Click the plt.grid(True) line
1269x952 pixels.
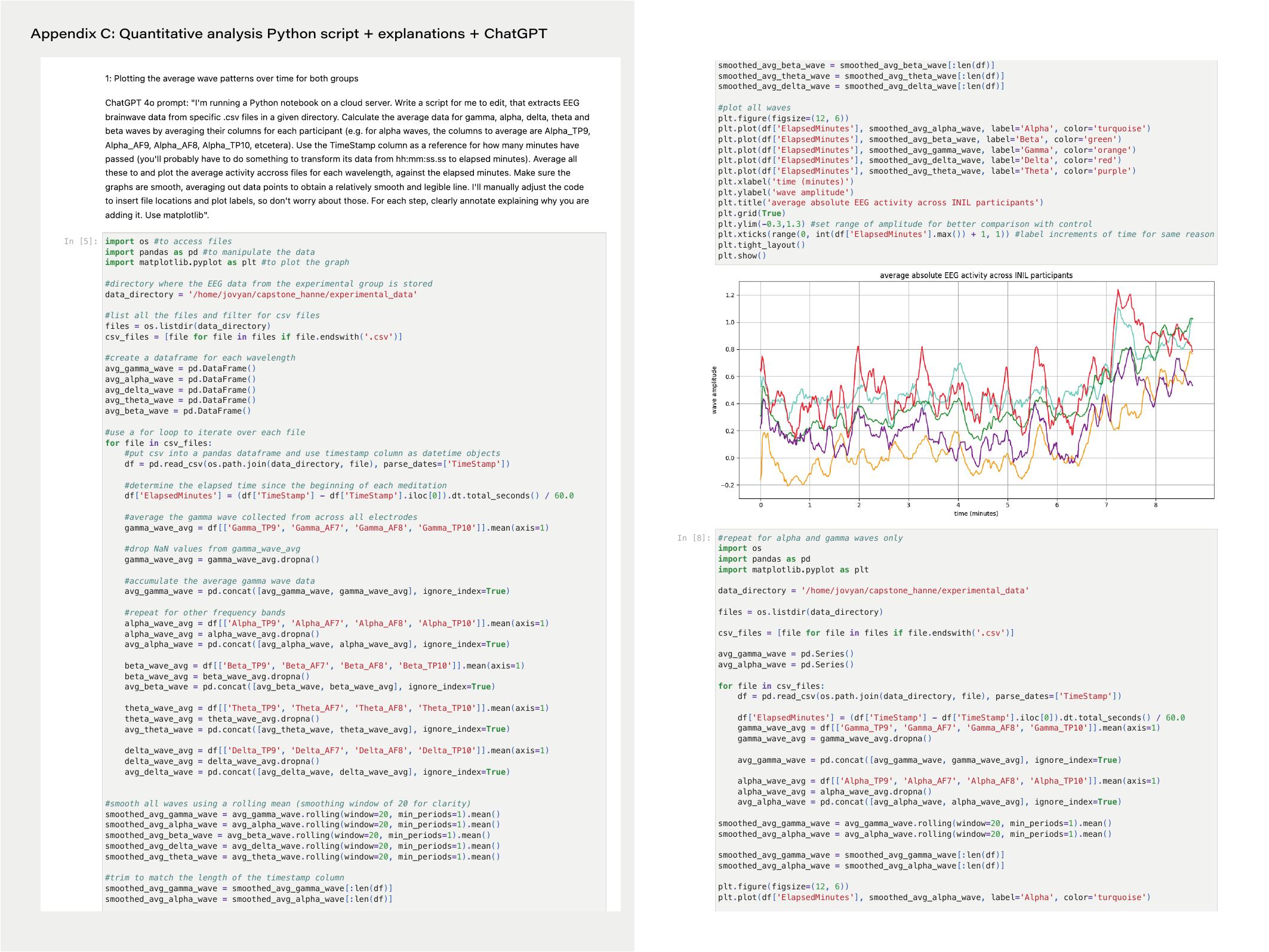752,213
